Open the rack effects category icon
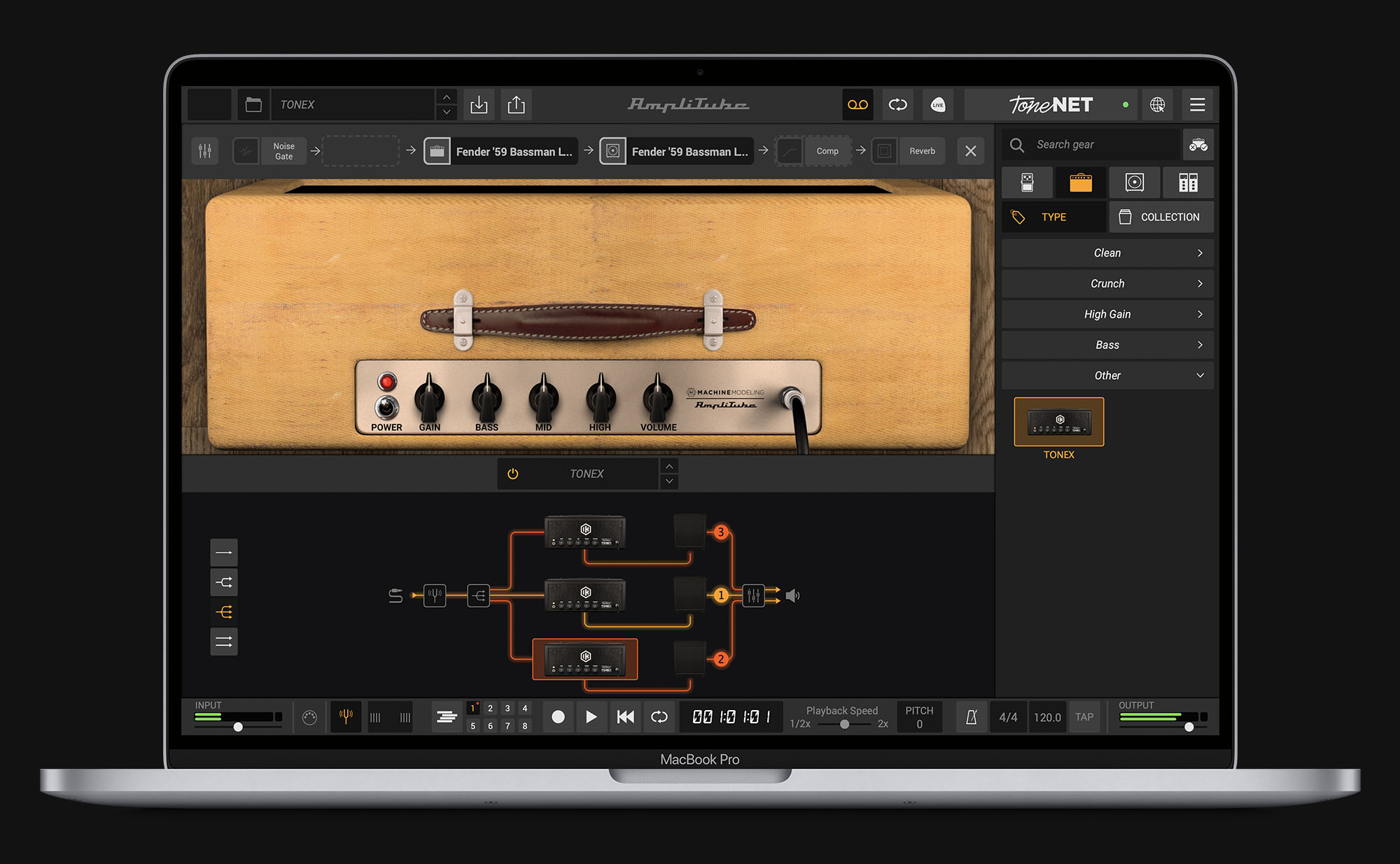The height and width of the screenshot is (864, 1400). [1188, 183]
